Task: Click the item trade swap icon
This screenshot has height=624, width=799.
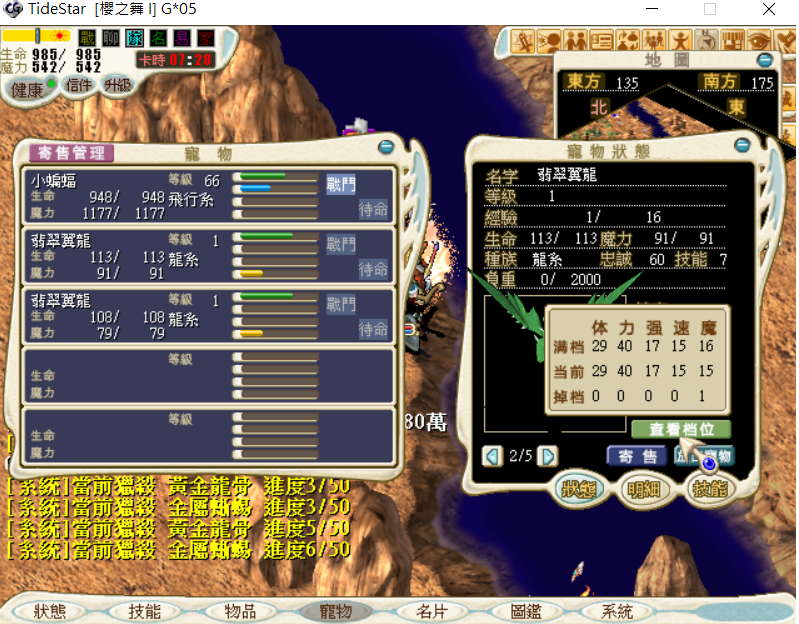Action: click(627, 41)
